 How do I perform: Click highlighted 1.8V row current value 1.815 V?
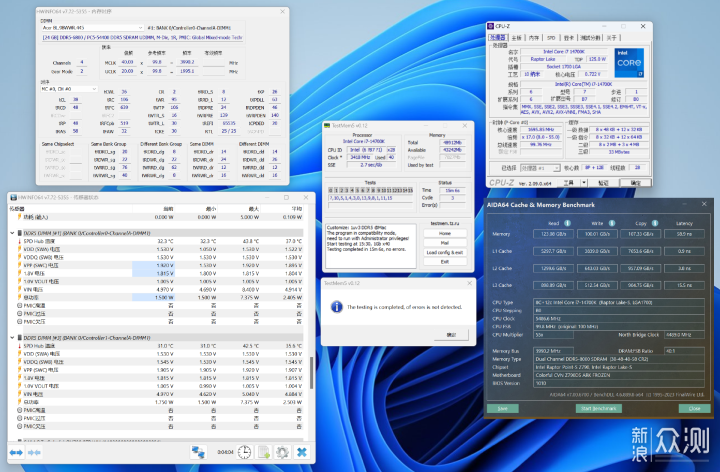coord(153,274)
